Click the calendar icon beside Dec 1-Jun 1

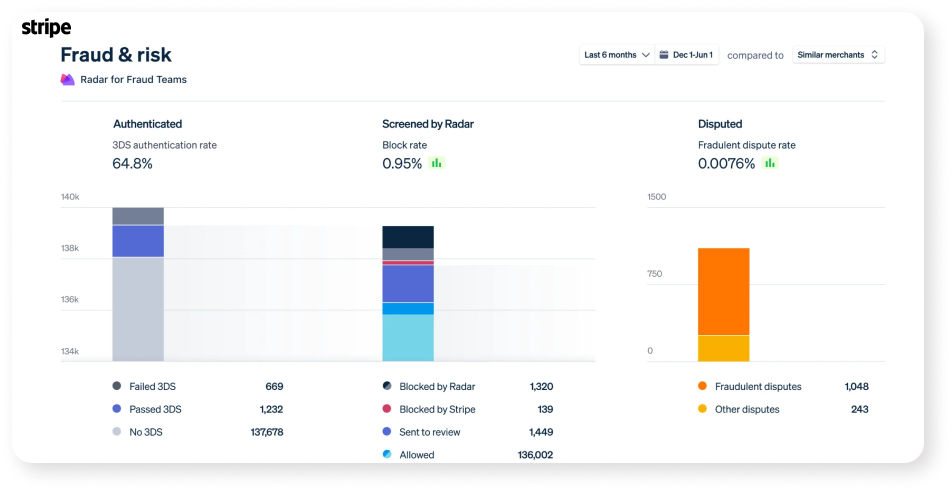pos(664,55)
